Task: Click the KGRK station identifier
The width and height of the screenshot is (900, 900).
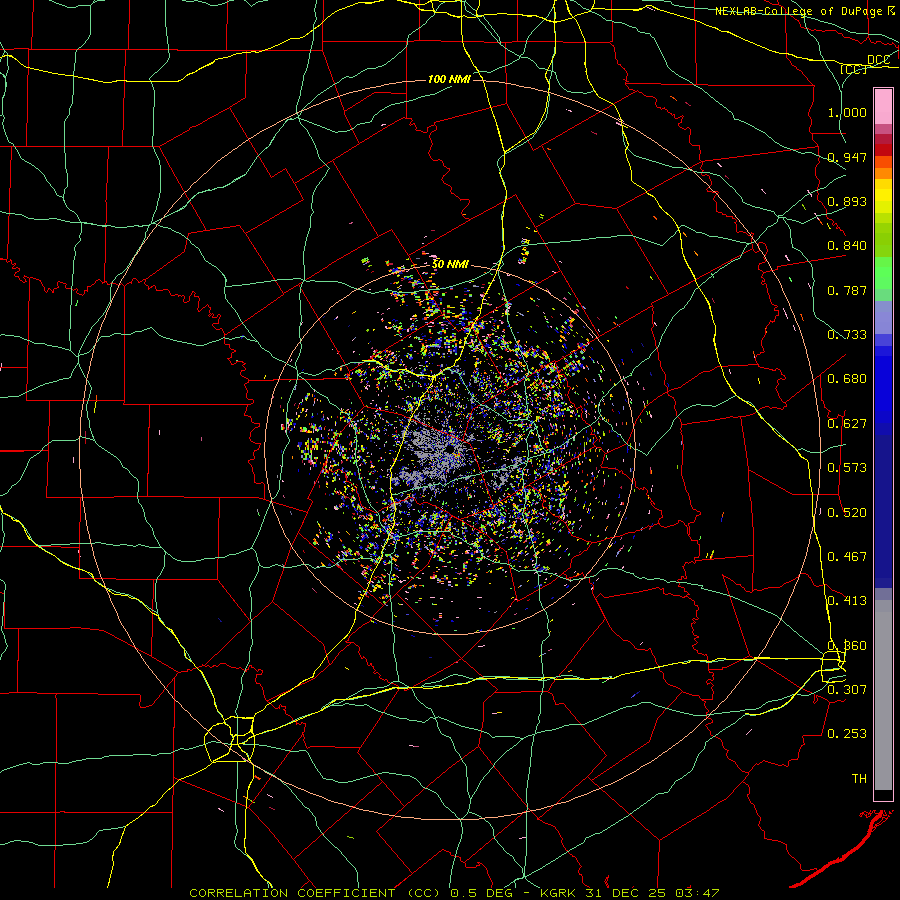Action: pyautogui.click(x=559, y=893)
